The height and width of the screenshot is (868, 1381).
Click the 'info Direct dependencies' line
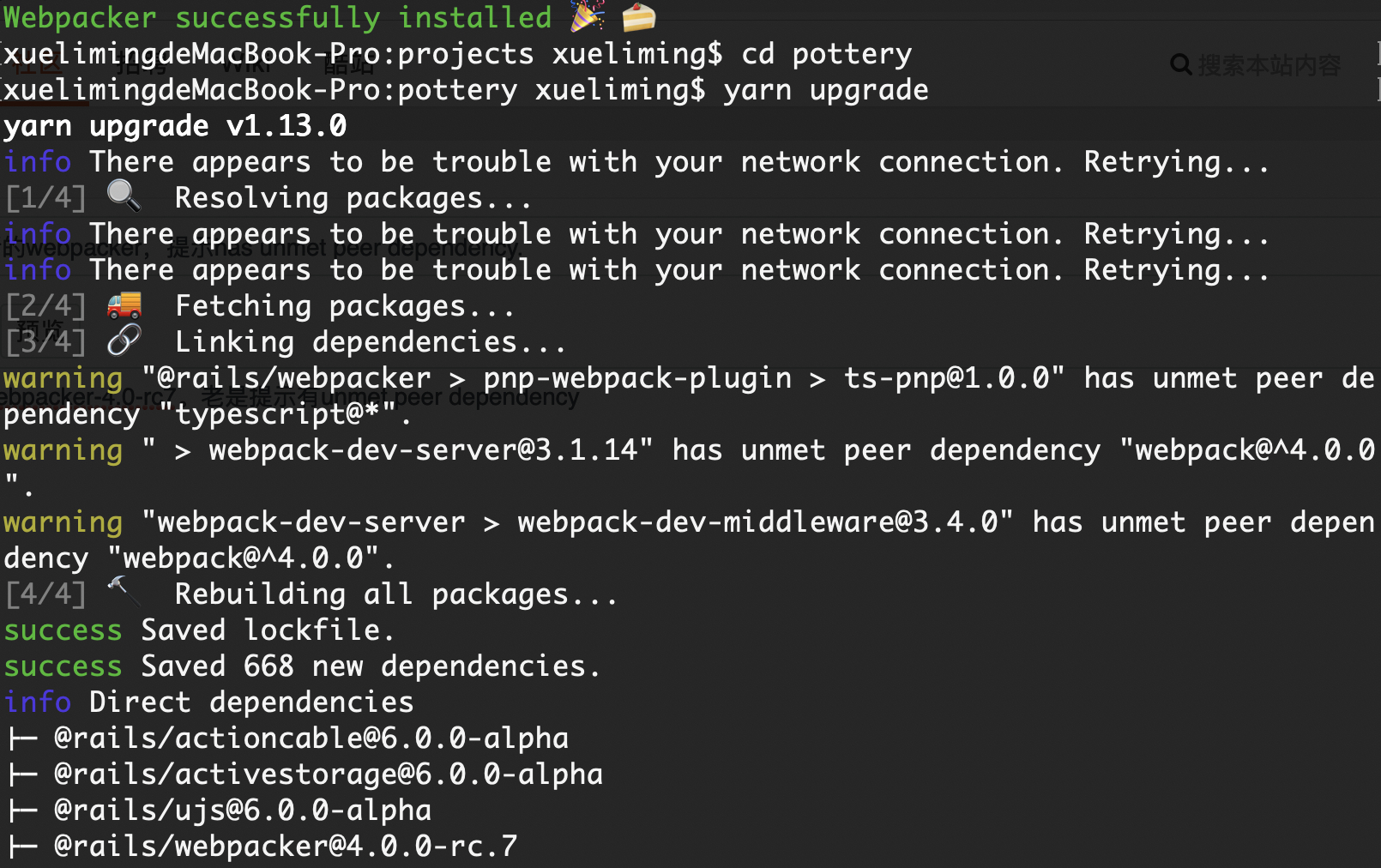(209, 702)
